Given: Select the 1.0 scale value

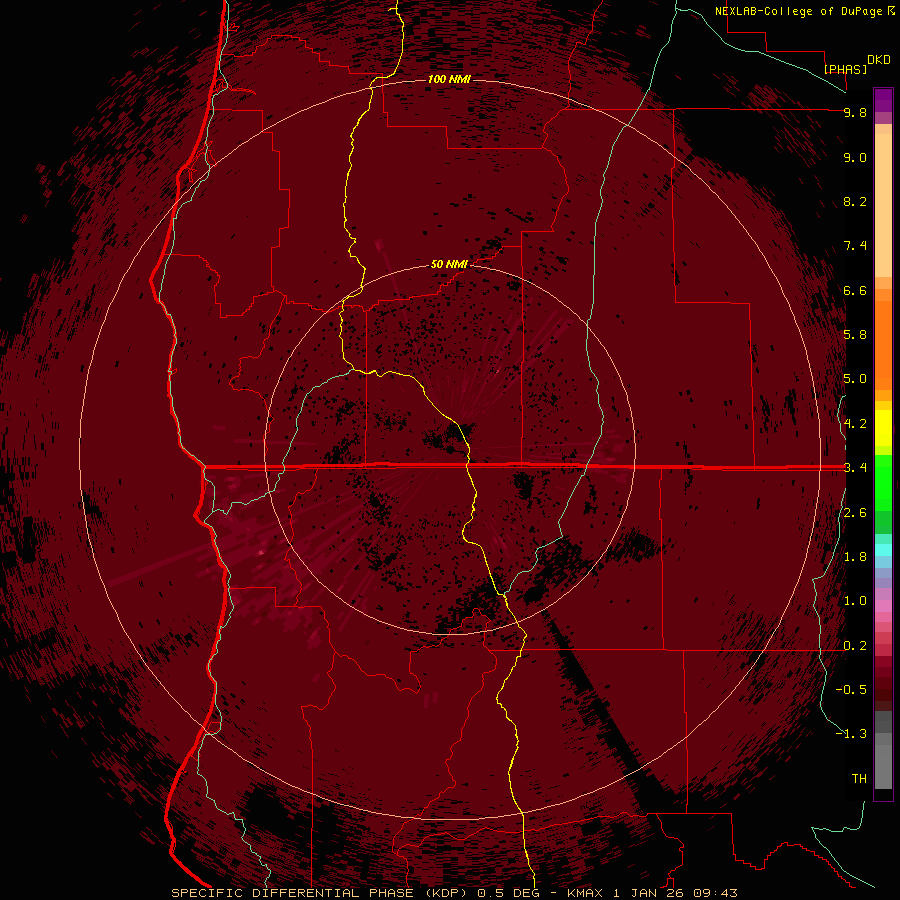Looking at the screenshot, I should pos(855,601).
